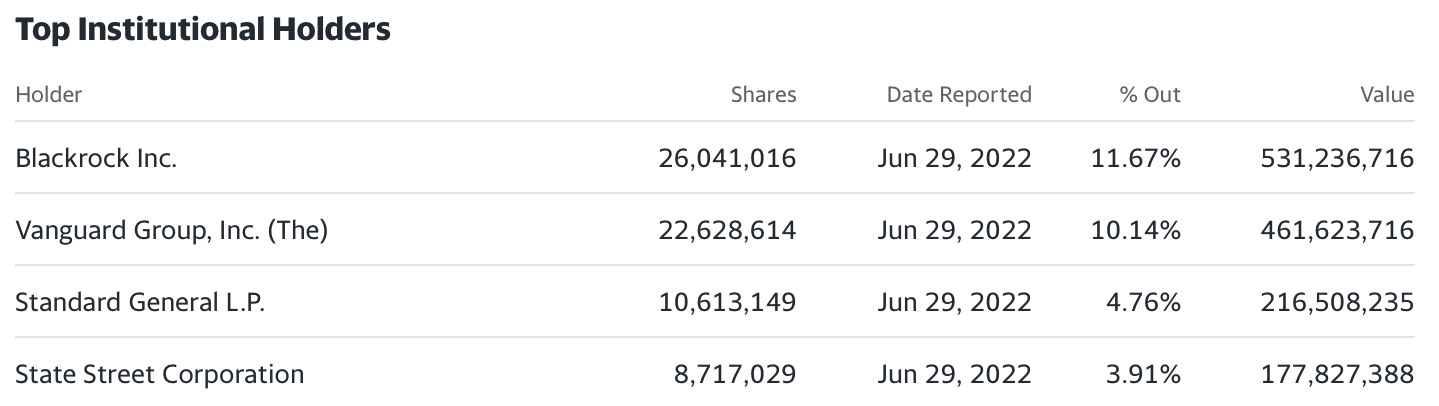Select the Standard General L.P. row
This screenshot has height=406, width=1439.
pos(715,302)
